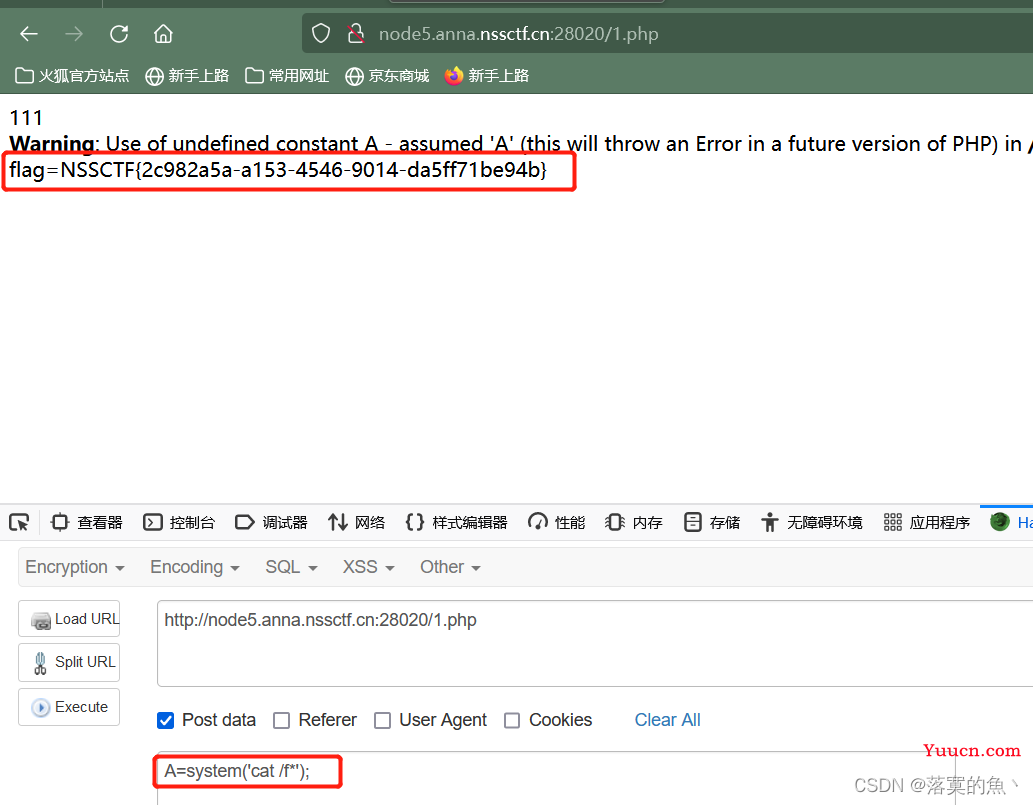This screenshot has width=1033, height=805.
Task: Click the 111 output text
Action: pos(26,118)
